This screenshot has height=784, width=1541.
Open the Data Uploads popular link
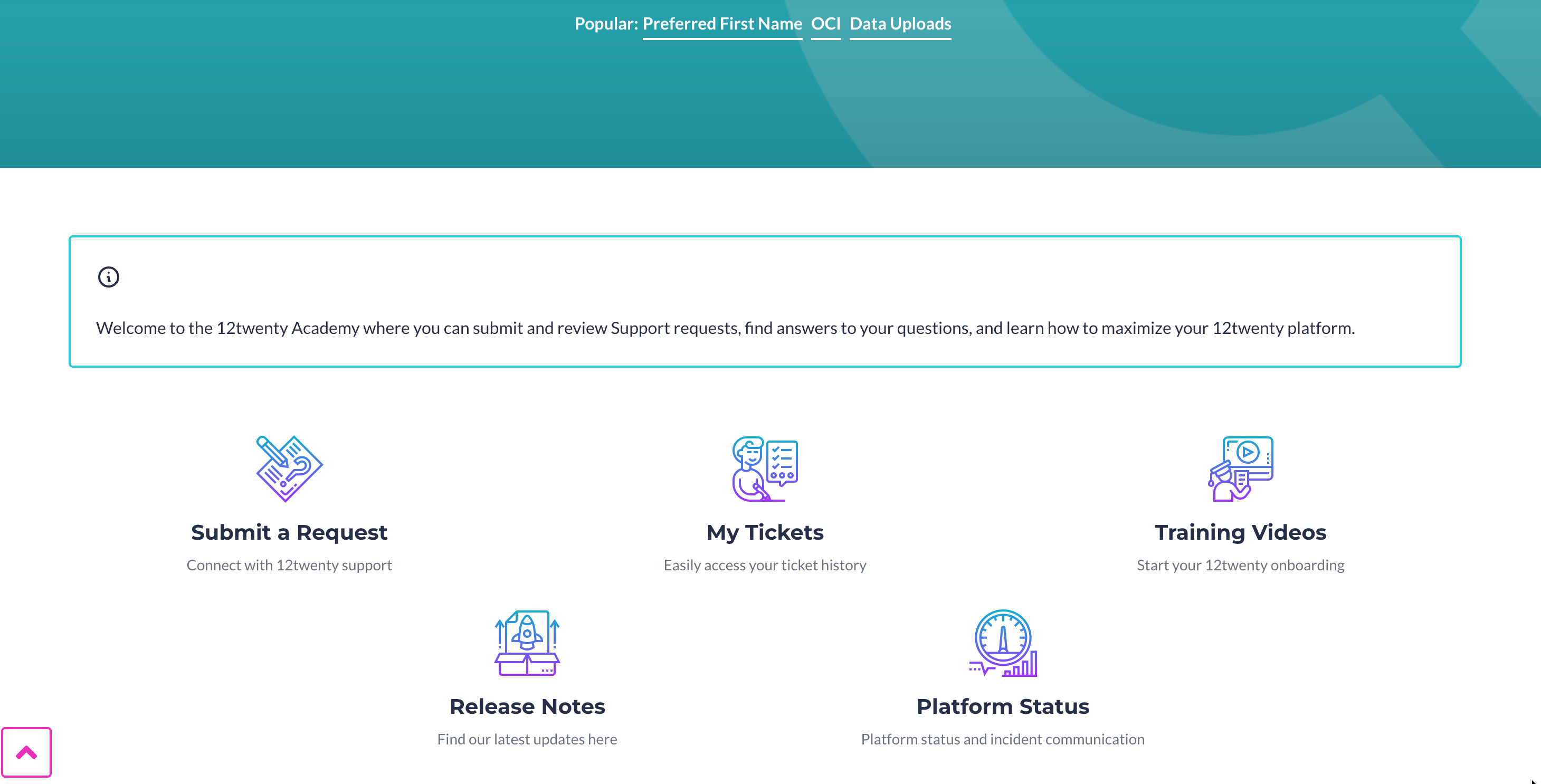click(900, 24)
